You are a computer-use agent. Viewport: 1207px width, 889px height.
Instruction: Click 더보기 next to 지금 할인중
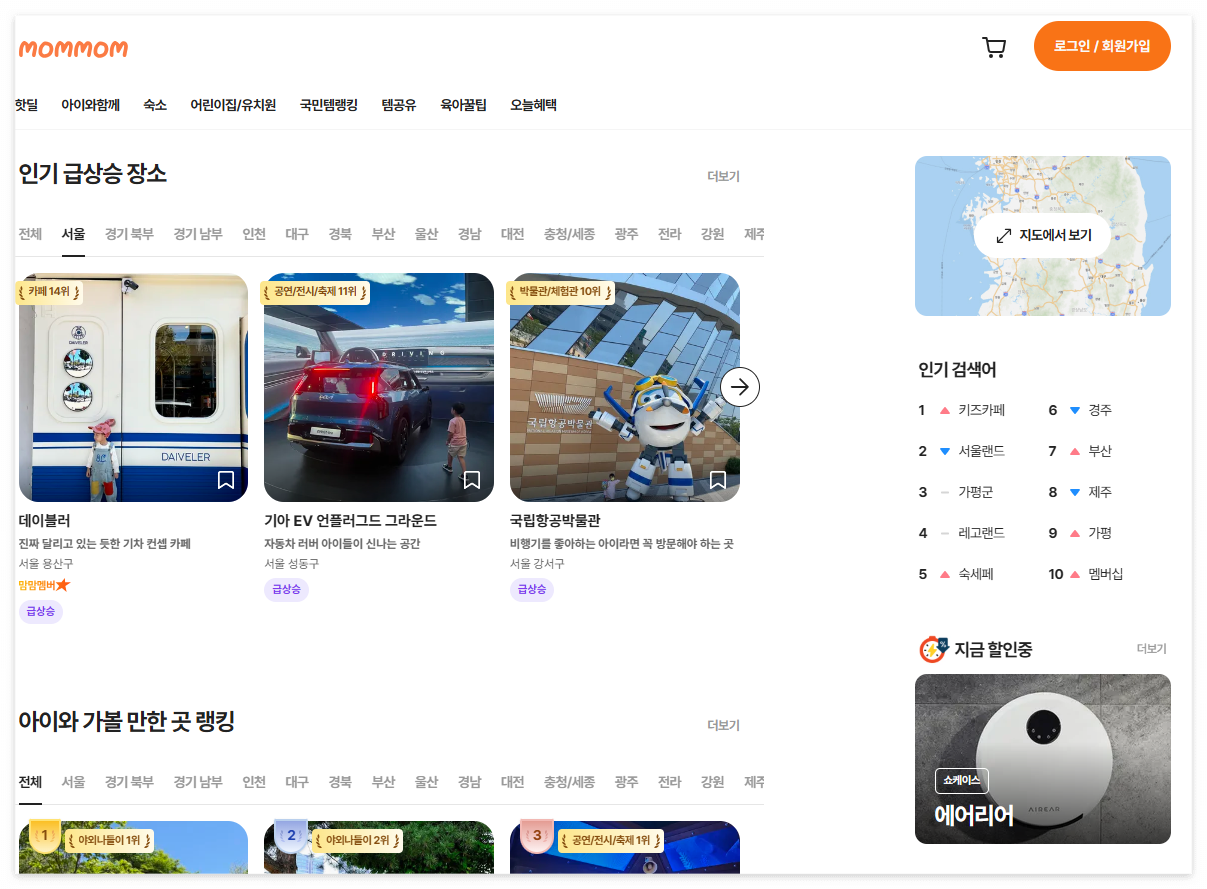click(1151, 649)
